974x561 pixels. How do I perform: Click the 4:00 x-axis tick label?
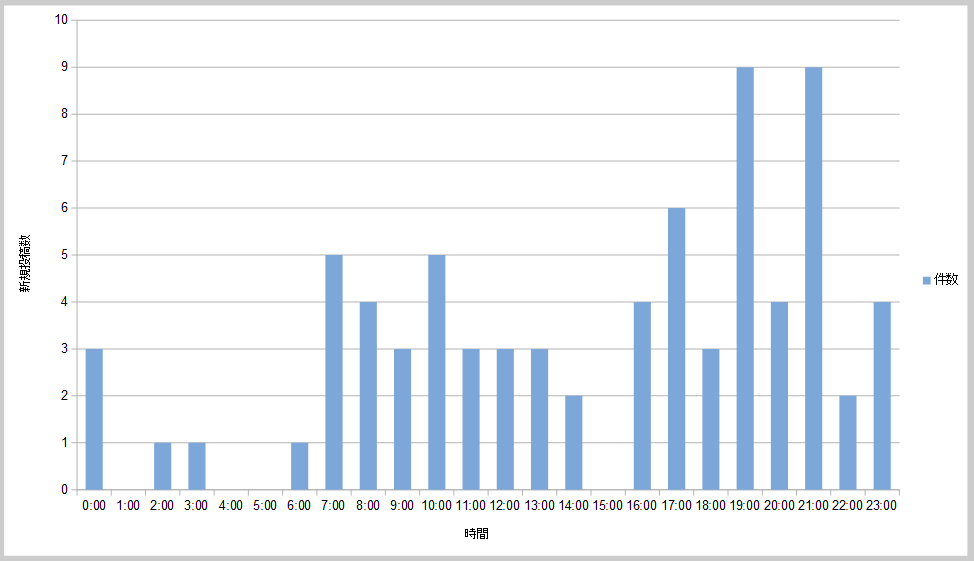pos(230,506)
